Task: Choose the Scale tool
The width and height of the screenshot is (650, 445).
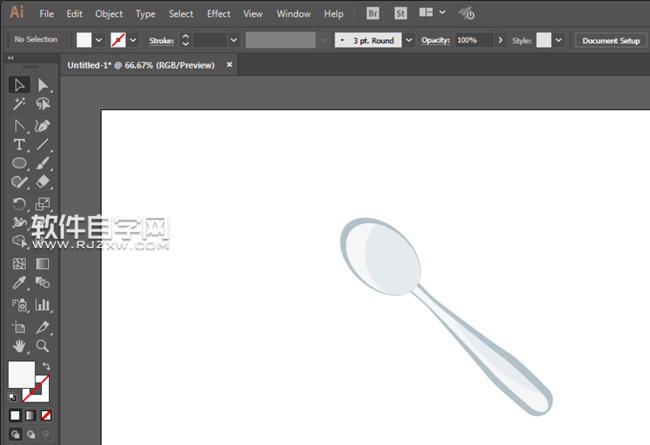Action: point(43,204)
